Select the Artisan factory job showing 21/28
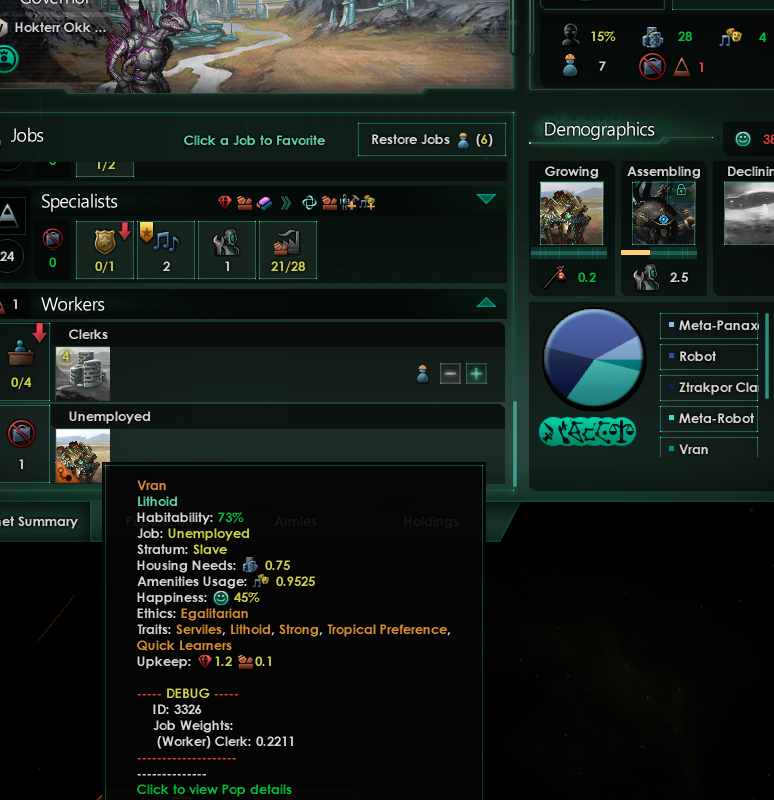 288,249
